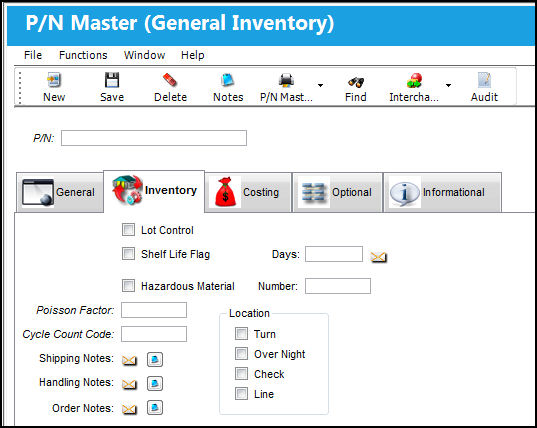The height and width of the screenshot is (428, 537).
Task: Open the Window menu
Action: [144, 55]
